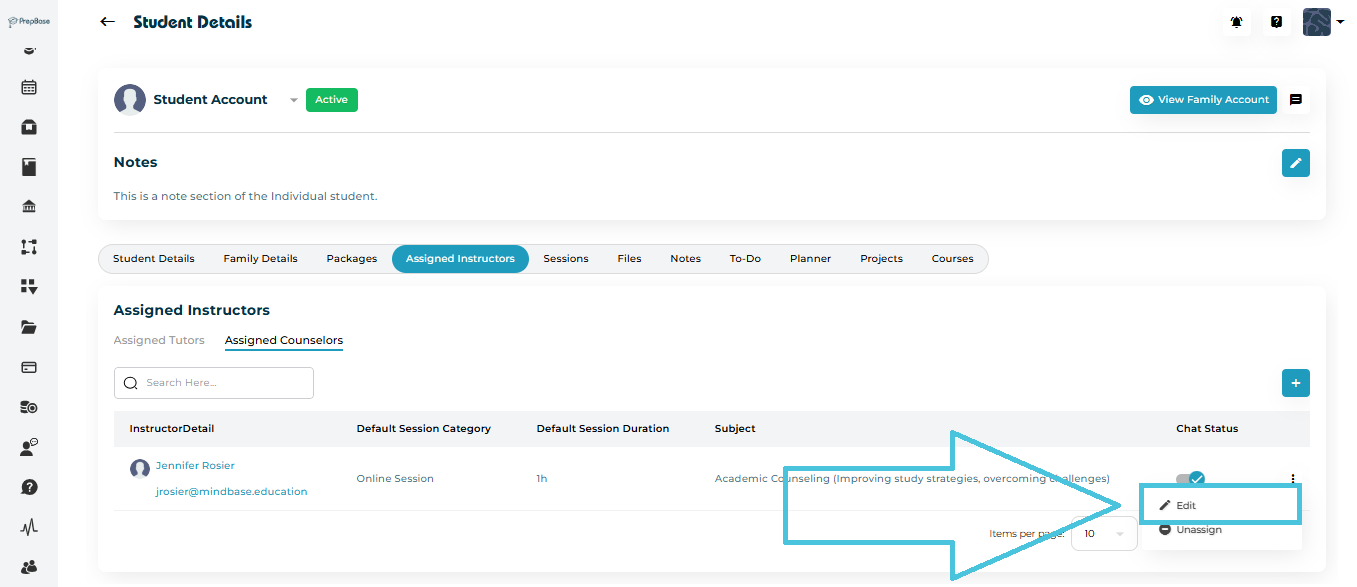Click the plus icon to add counselor
The width and height of the screenshot is (1357, 587).
tap(1295, 383)
